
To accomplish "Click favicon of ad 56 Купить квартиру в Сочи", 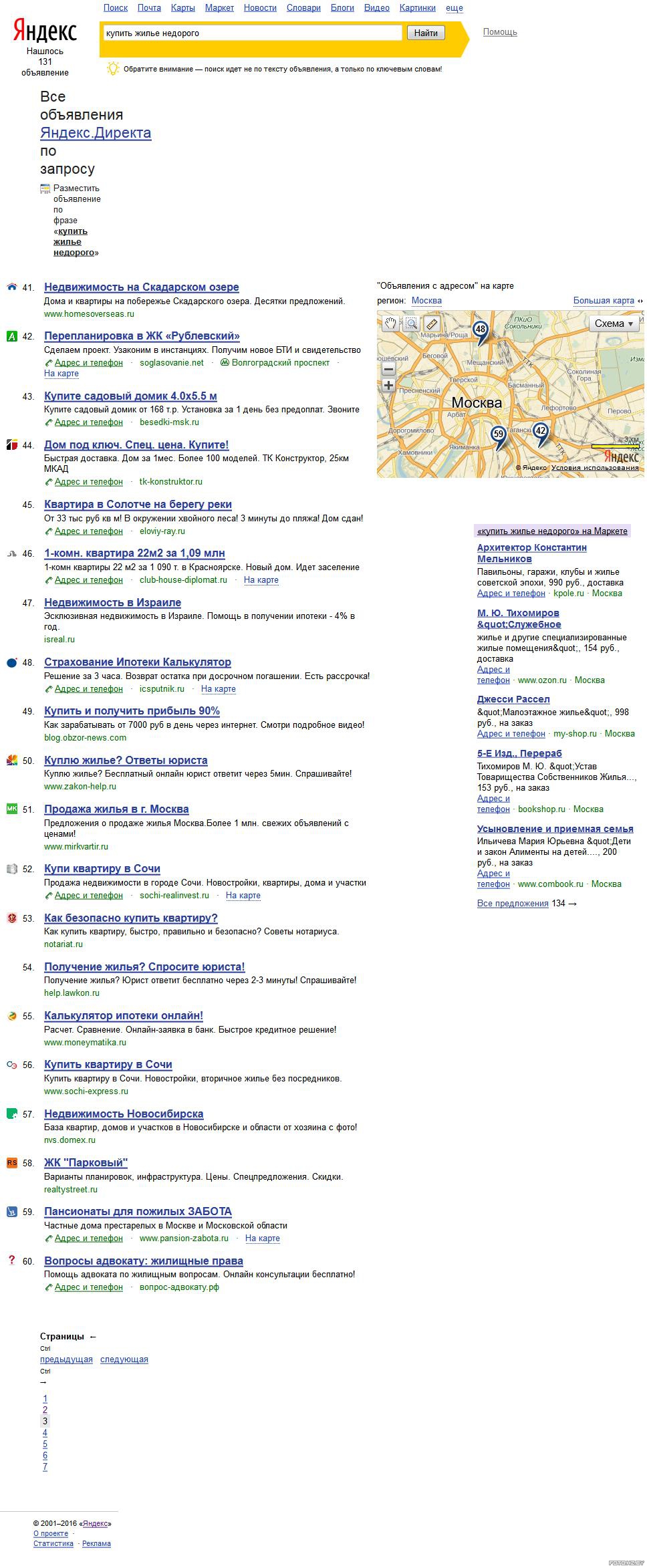I will click(11, 1065).
